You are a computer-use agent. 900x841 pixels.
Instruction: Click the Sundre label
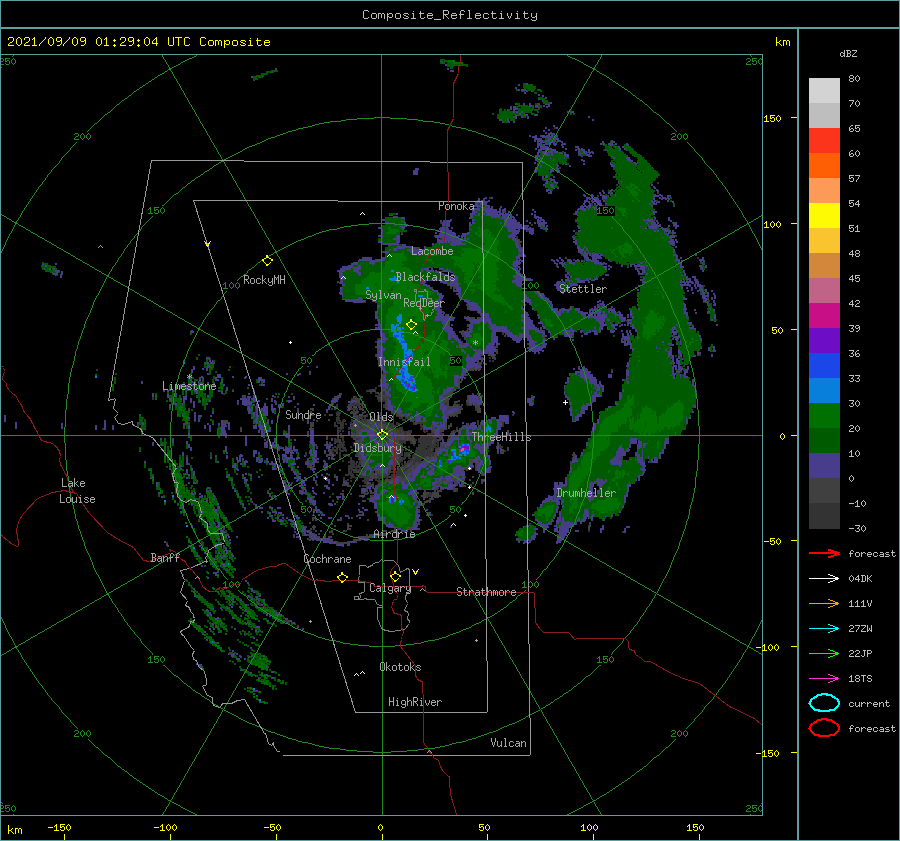(x=304, y=414)
